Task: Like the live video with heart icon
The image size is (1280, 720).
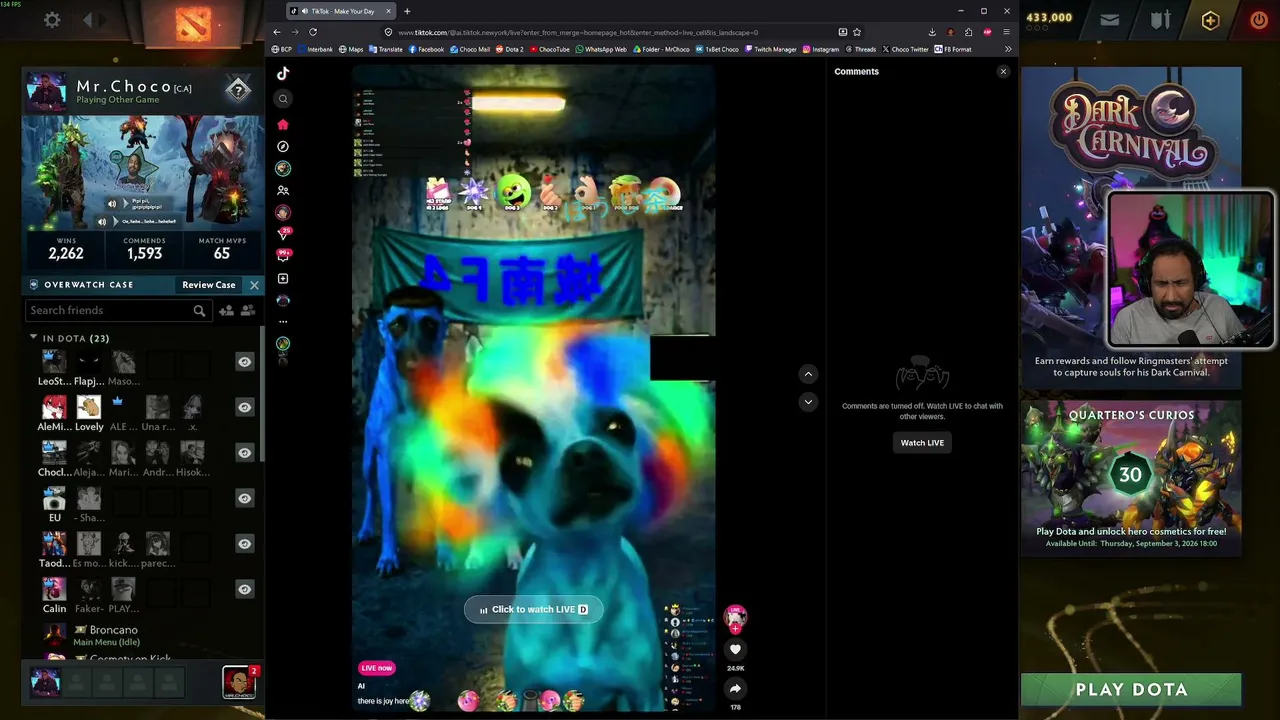Action: pyautogui.click(x=735, y=649)
